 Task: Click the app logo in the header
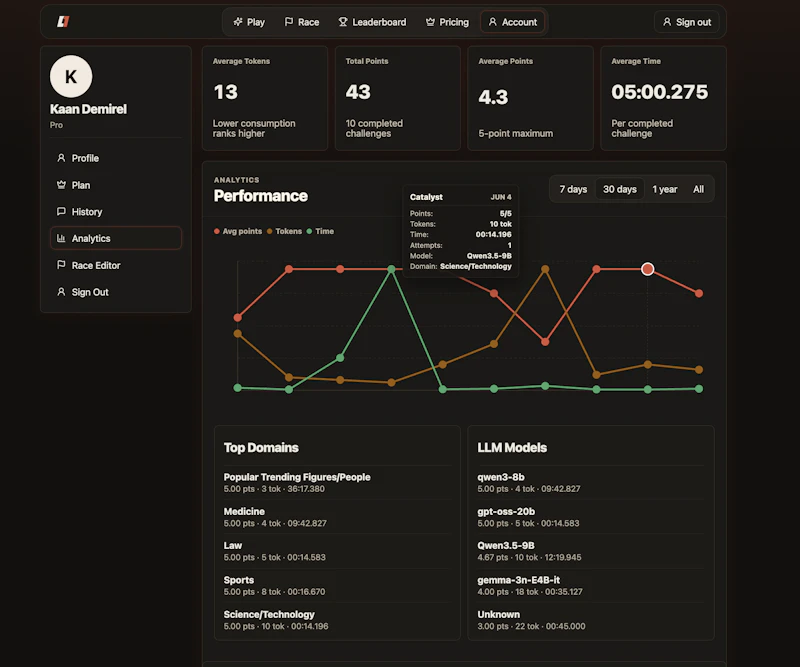point(63,21)
